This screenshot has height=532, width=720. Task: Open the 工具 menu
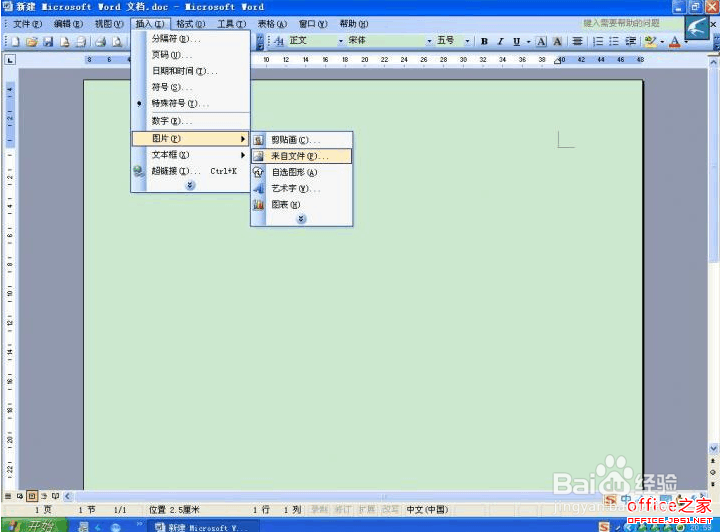point(231,24)
